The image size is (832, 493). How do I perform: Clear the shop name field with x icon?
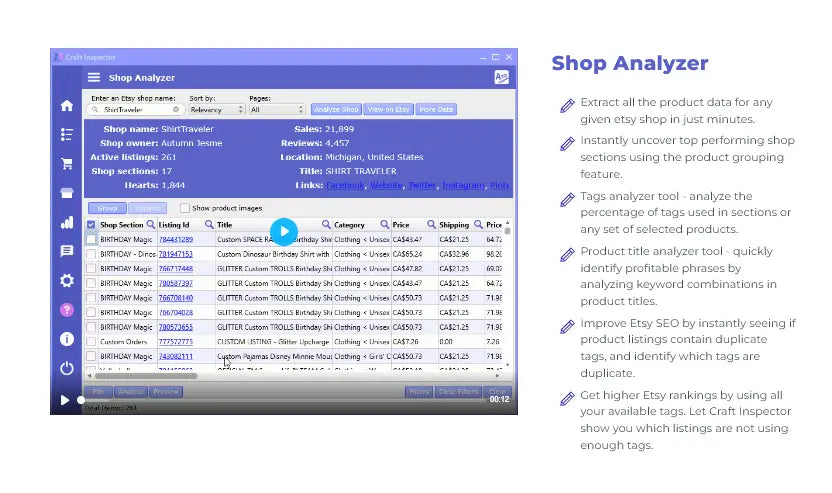pyautogui.click(x=176, y=109)
